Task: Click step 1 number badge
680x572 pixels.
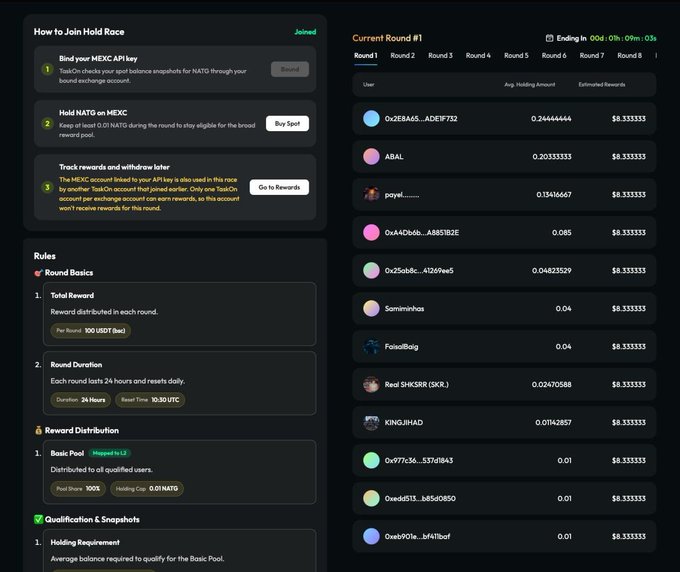Action: (x=47, y=69)
